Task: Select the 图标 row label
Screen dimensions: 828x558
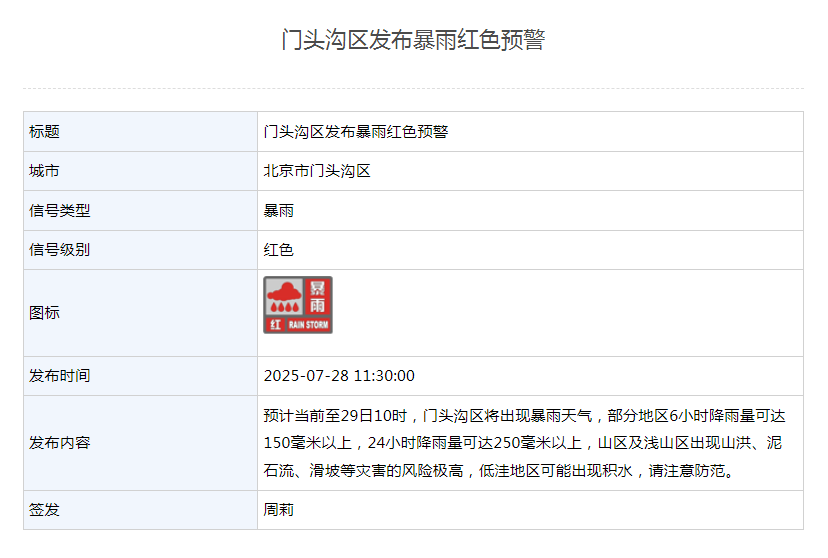Action: click(x=45, y=312)
